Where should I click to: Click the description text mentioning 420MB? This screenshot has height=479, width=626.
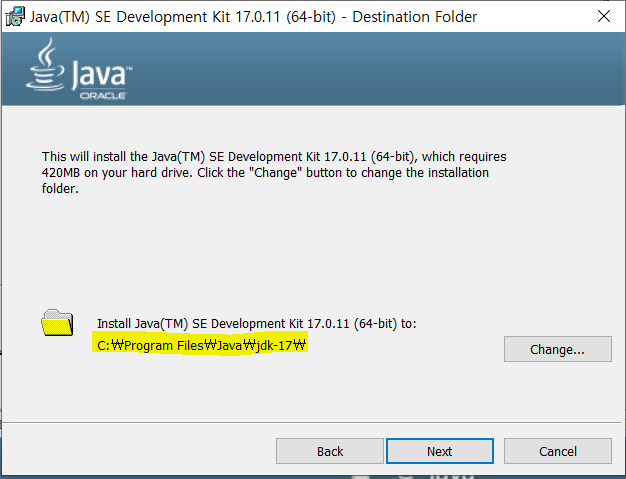pos(274,172)
